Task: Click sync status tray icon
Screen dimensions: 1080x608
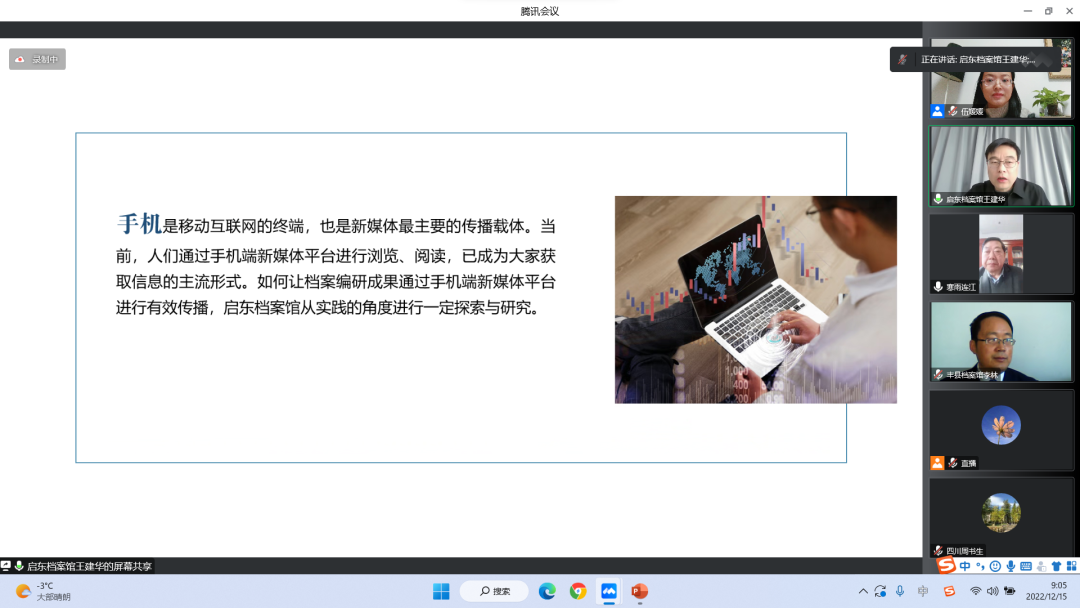Action: [880, 591]
